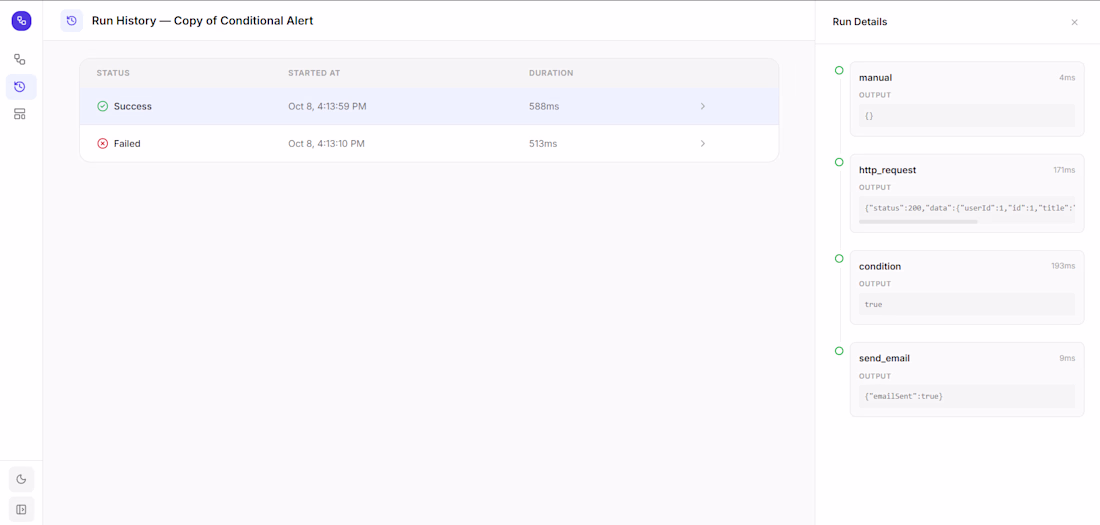The height and width of the screenshot is (525, 1100).
Task: Click the http_request JSON output box
Action: (967, 207)
